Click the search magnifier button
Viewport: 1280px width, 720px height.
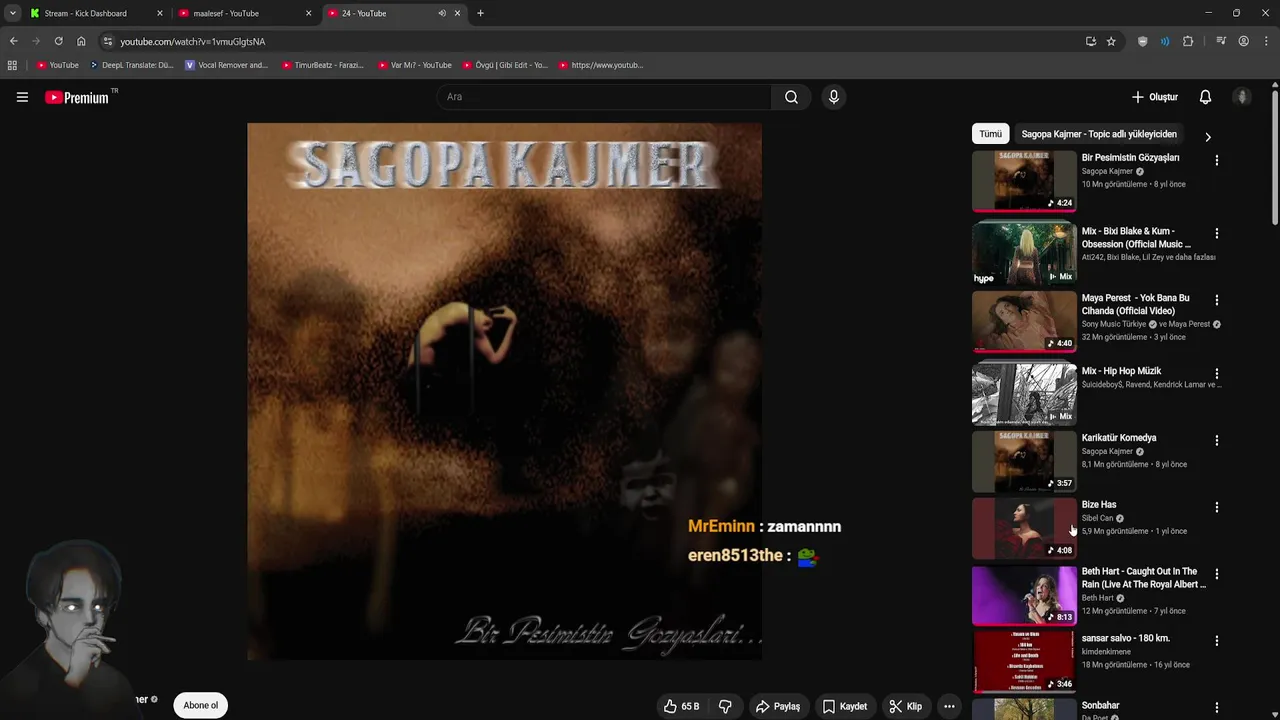[791, 97]
